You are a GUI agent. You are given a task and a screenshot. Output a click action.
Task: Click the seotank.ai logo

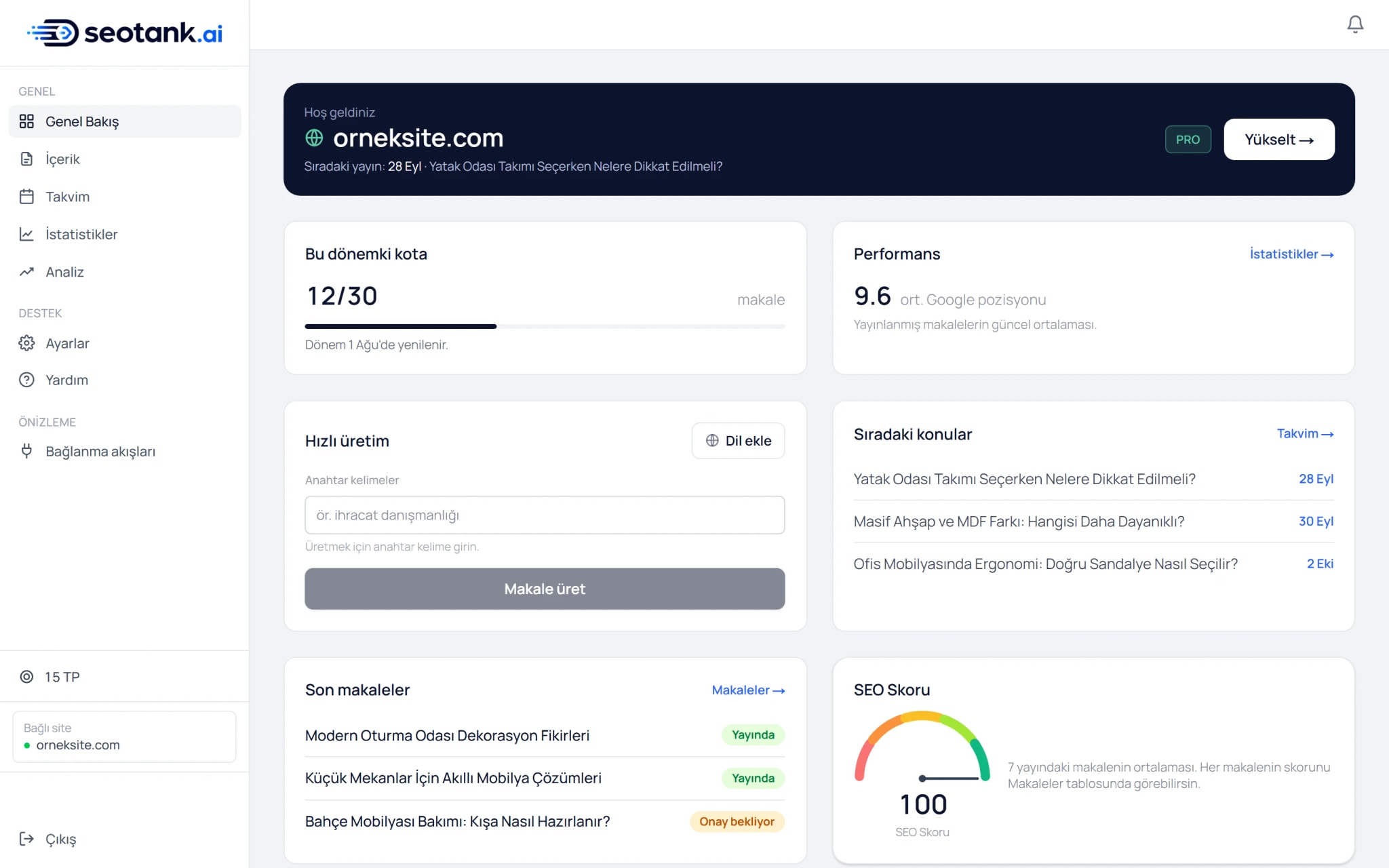(125, 33)
